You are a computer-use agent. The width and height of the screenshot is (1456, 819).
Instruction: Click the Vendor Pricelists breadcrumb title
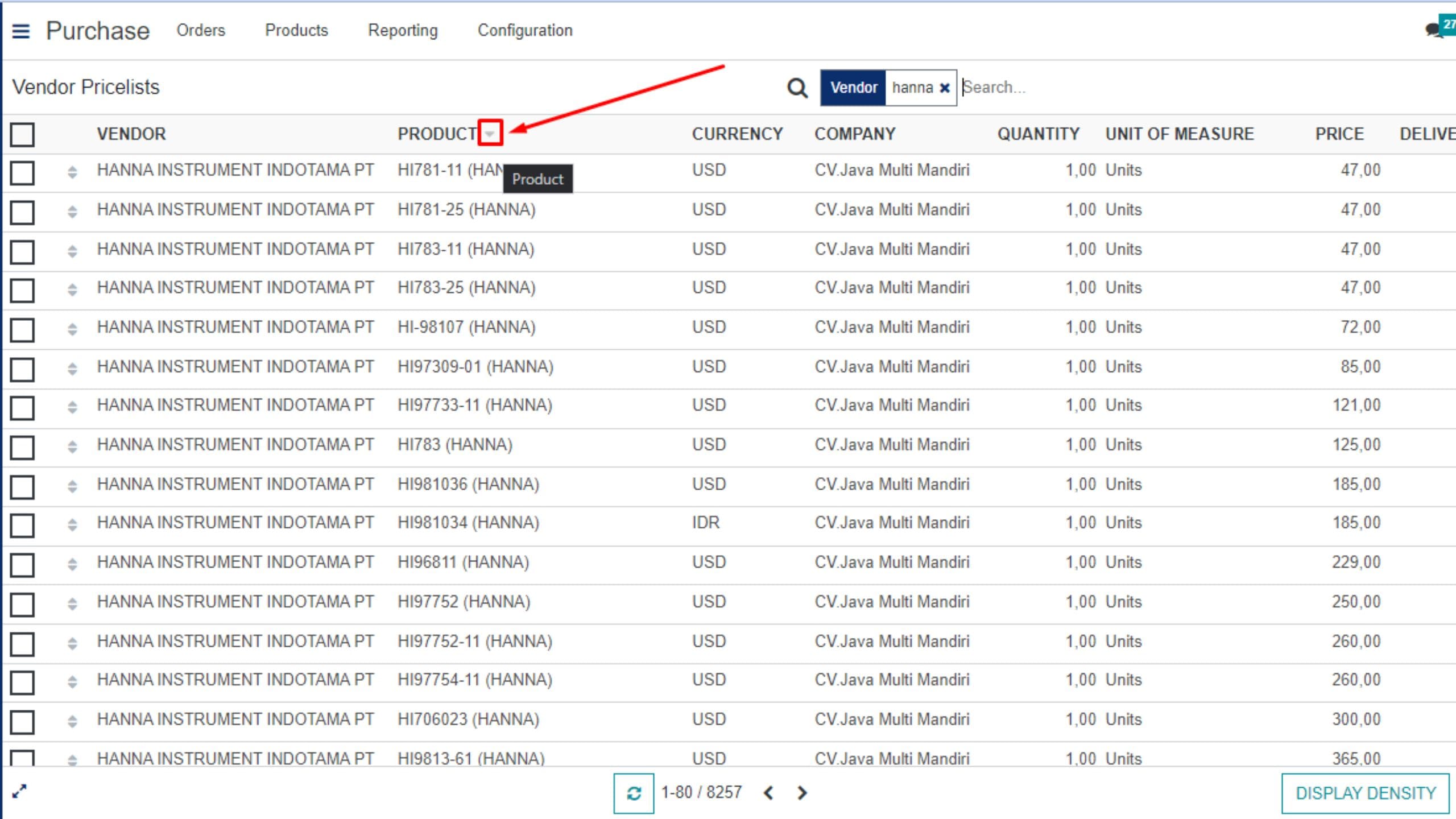86,87
